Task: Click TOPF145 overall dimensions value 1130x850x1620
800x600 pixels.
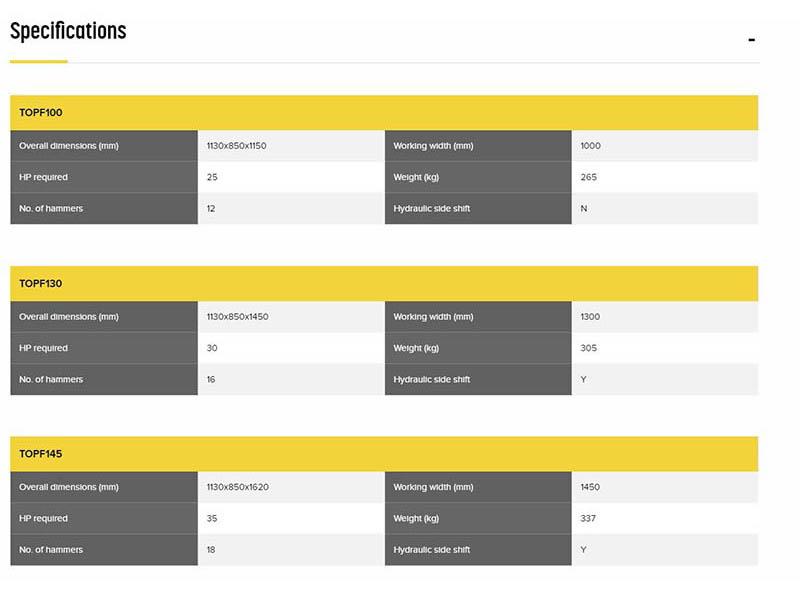Action: pyautogui.click(x=237, y=487)
